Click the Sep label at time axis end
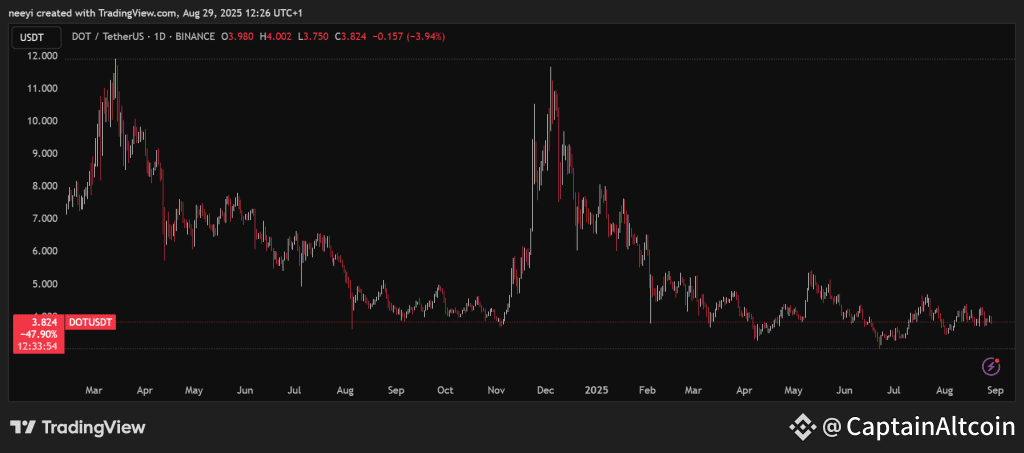The height and width of the screenshot is (453, 1024). pyautogui.click(x=995, y=390)
